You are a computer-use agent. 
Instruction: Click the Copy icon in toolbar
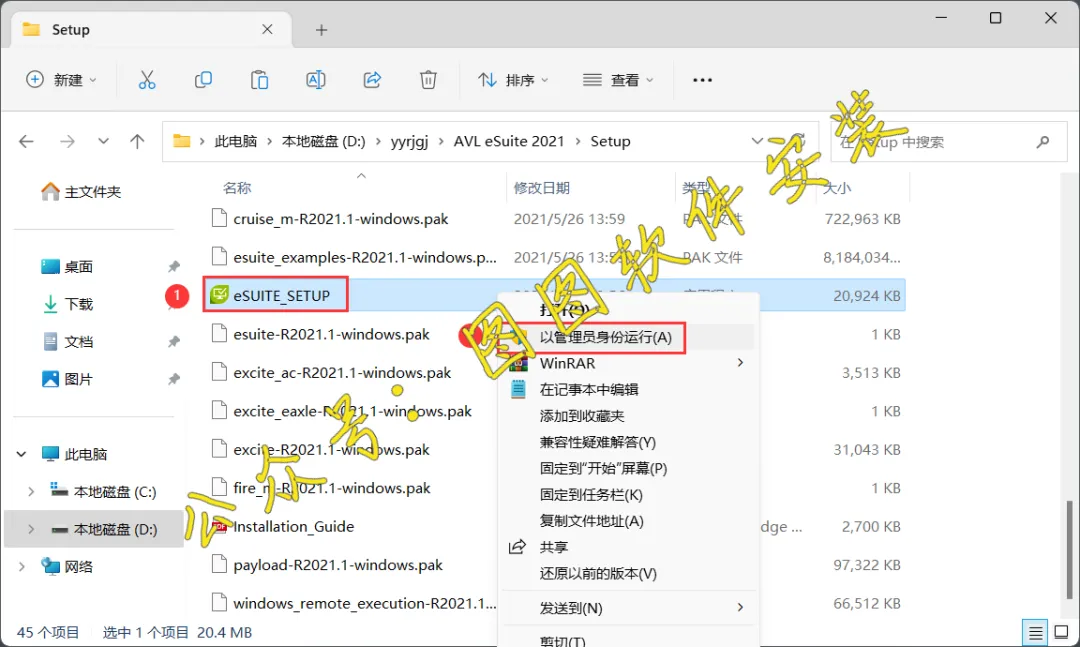coord(203,80)
